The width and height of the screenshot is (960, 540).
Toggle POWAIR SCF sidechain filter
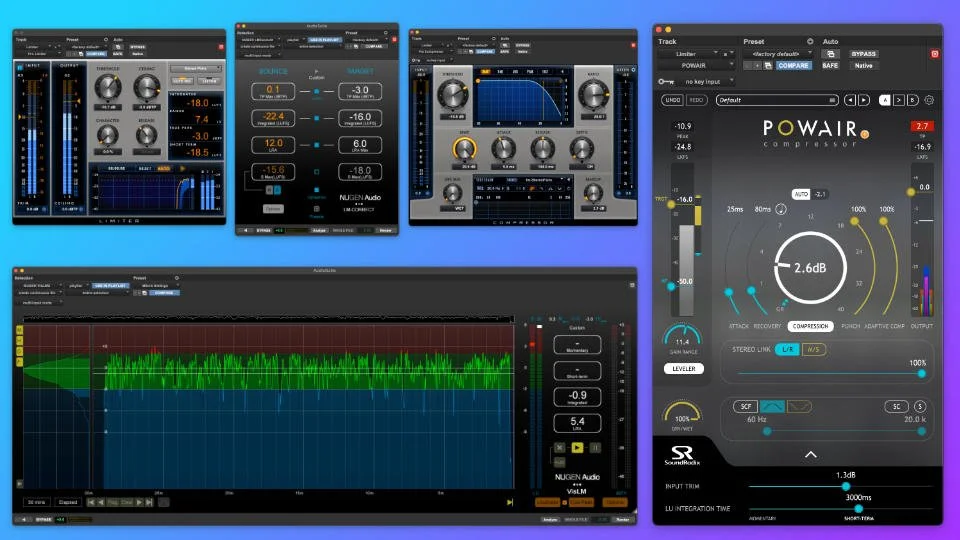[x=745, y=407]
